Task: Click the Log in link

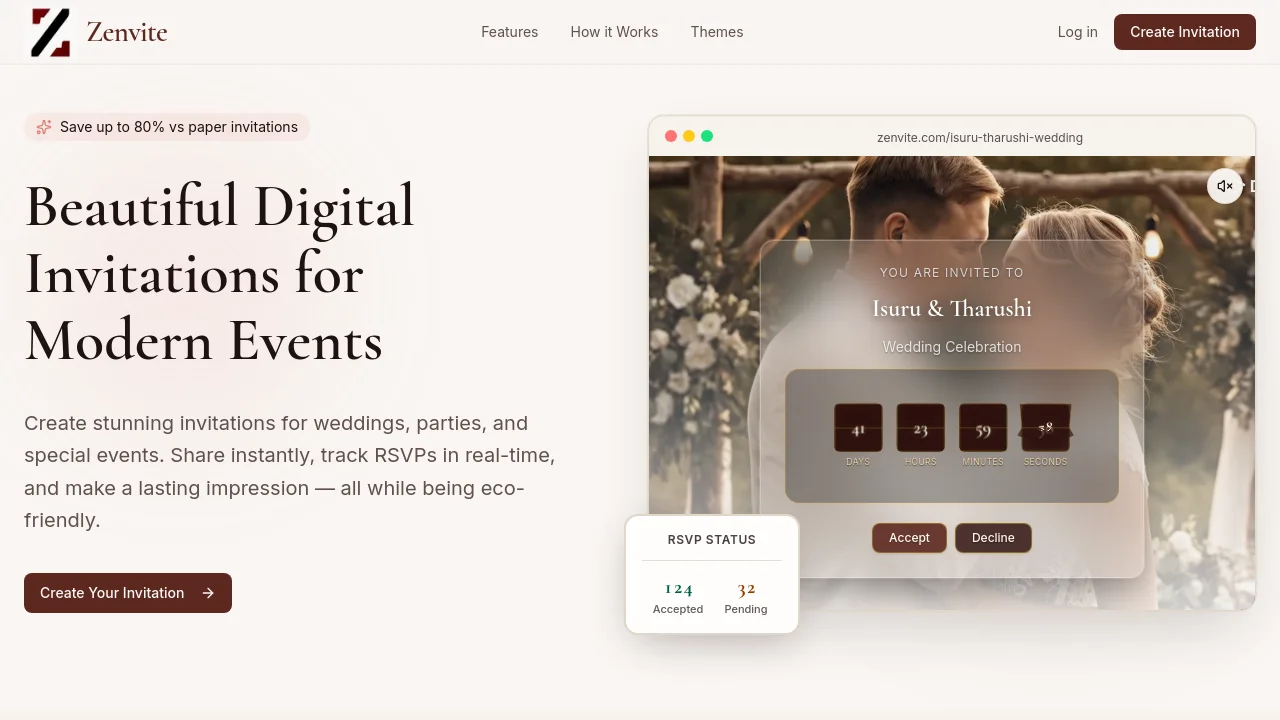Action: [1077, 32]
